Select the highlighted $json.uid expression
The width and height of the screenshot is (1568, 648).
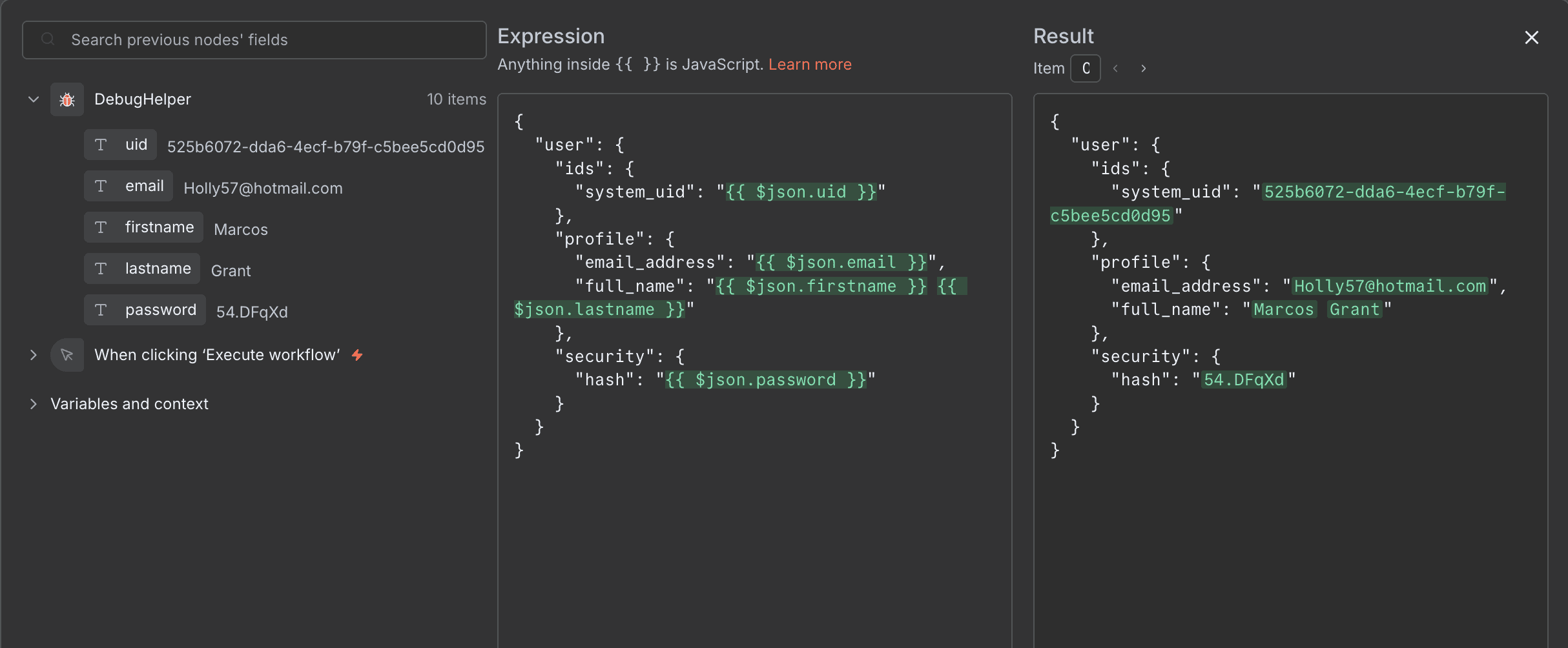(802, 192)
